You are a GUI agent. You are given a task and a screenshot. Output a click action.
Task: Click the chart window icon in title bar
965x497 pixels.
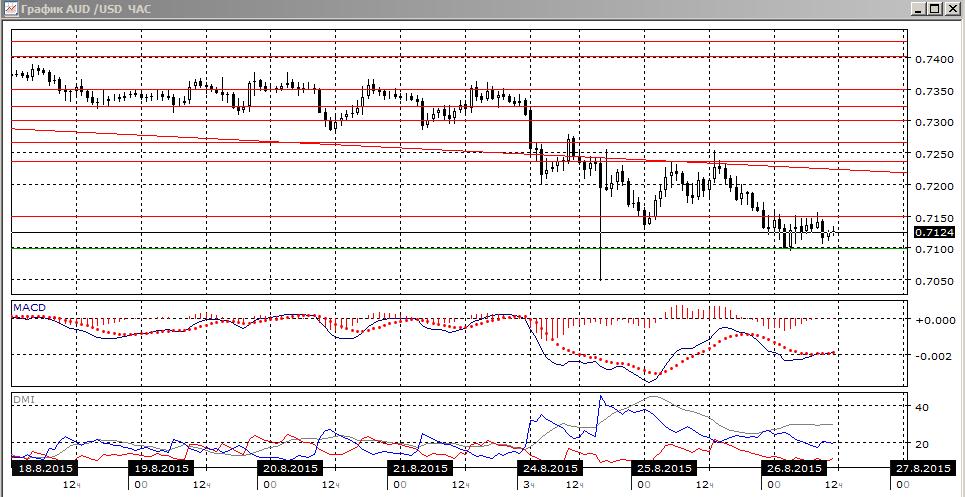click(x=9, y=9)
